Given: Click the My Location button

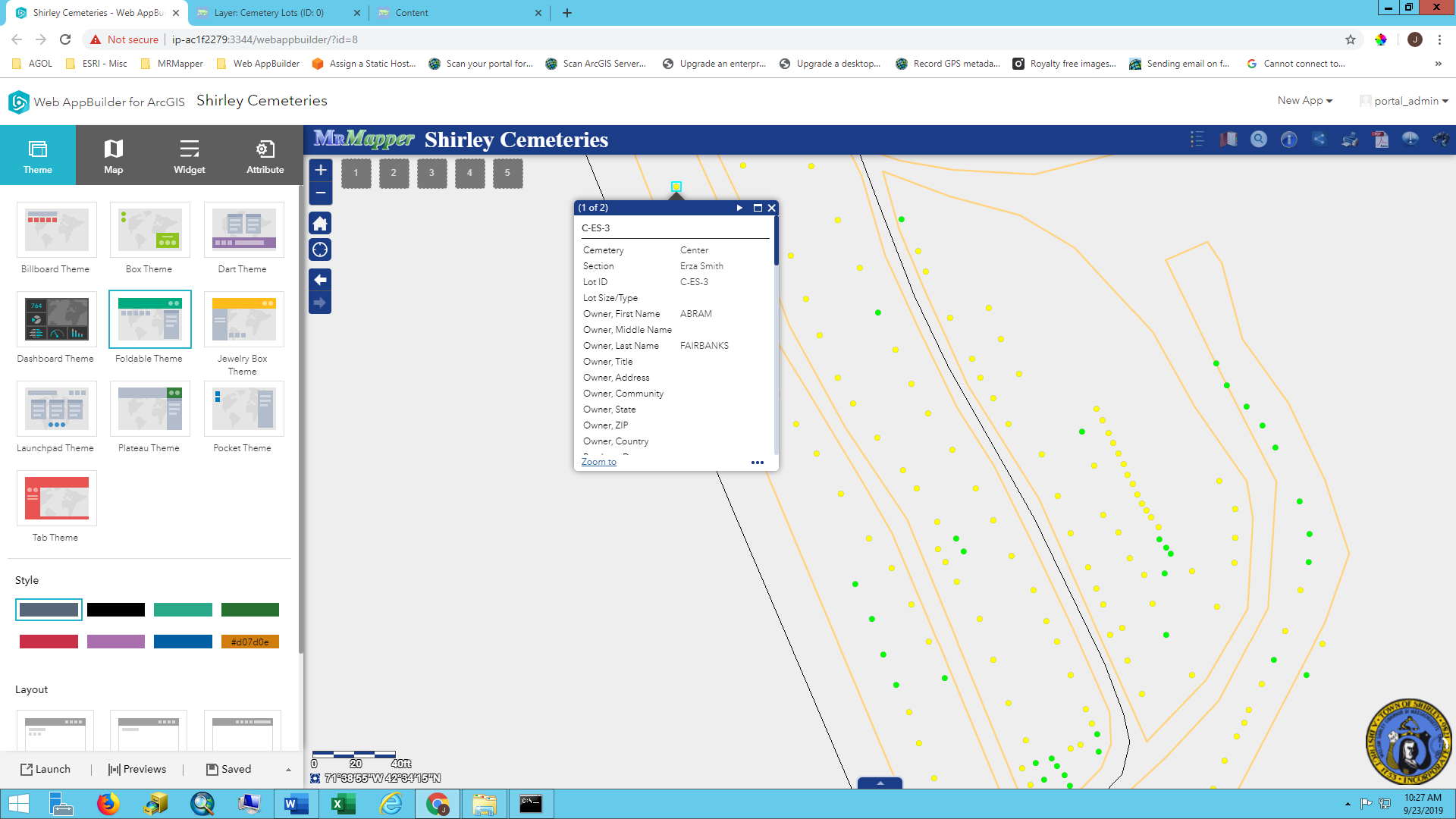Looking at the screenshot, I should coord(320,249).
